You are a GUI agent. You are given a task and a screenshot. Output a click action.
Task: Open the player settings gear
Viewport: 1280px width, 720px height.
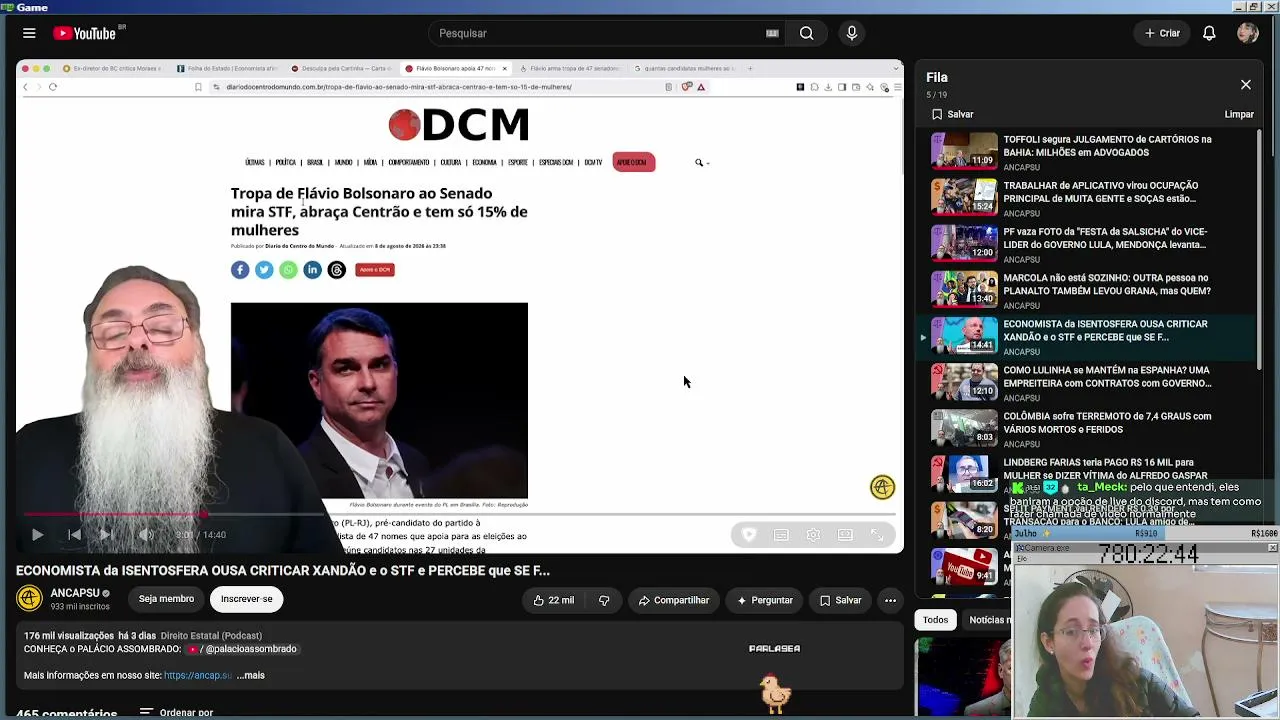813,535
